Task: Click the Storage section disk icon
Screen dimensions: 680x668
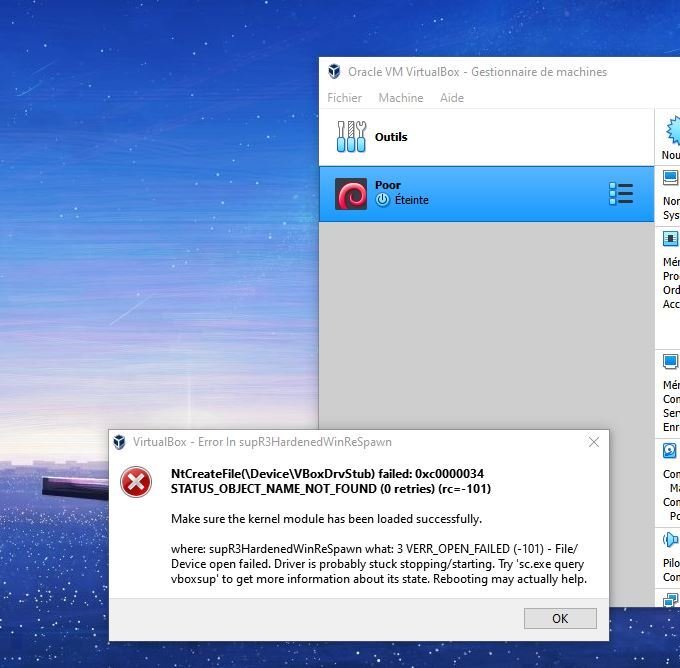Action: (x=670, y=451)
